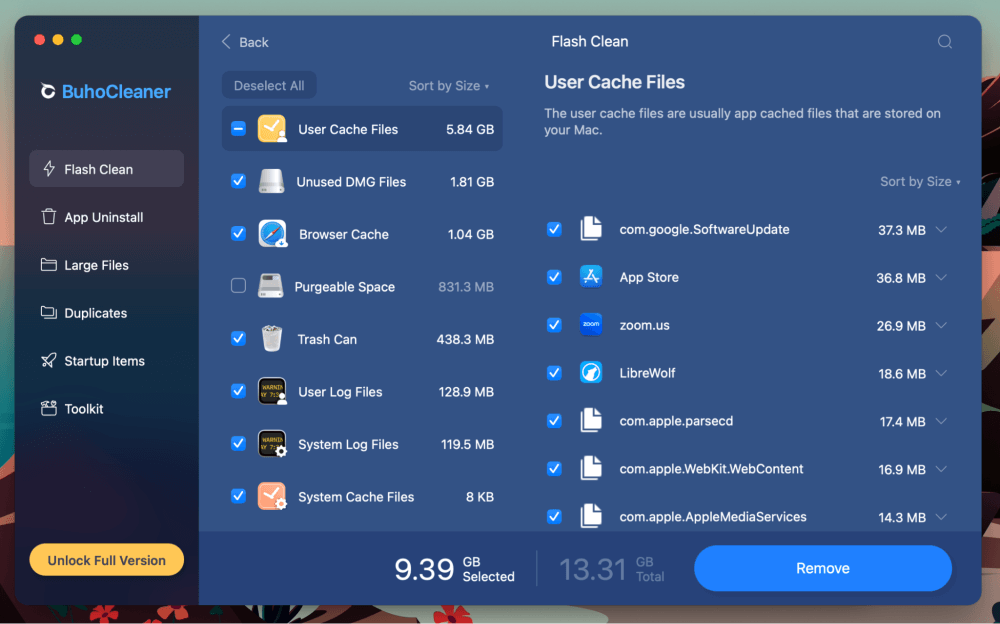Screen dimensions: 1000x624
Task: Click the 'User Cache Files' detail heading
Action: coord(614,82)
